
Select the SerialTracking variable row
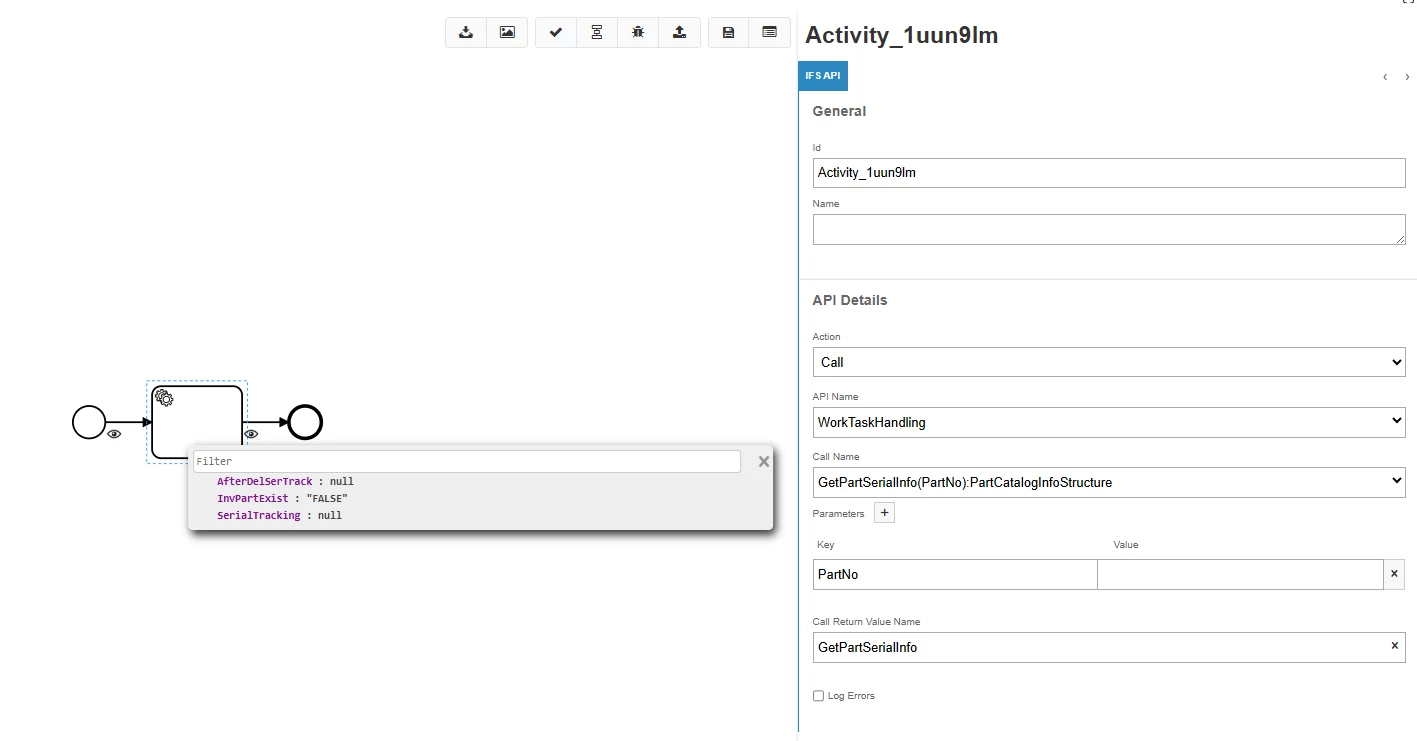coord(279,515)
